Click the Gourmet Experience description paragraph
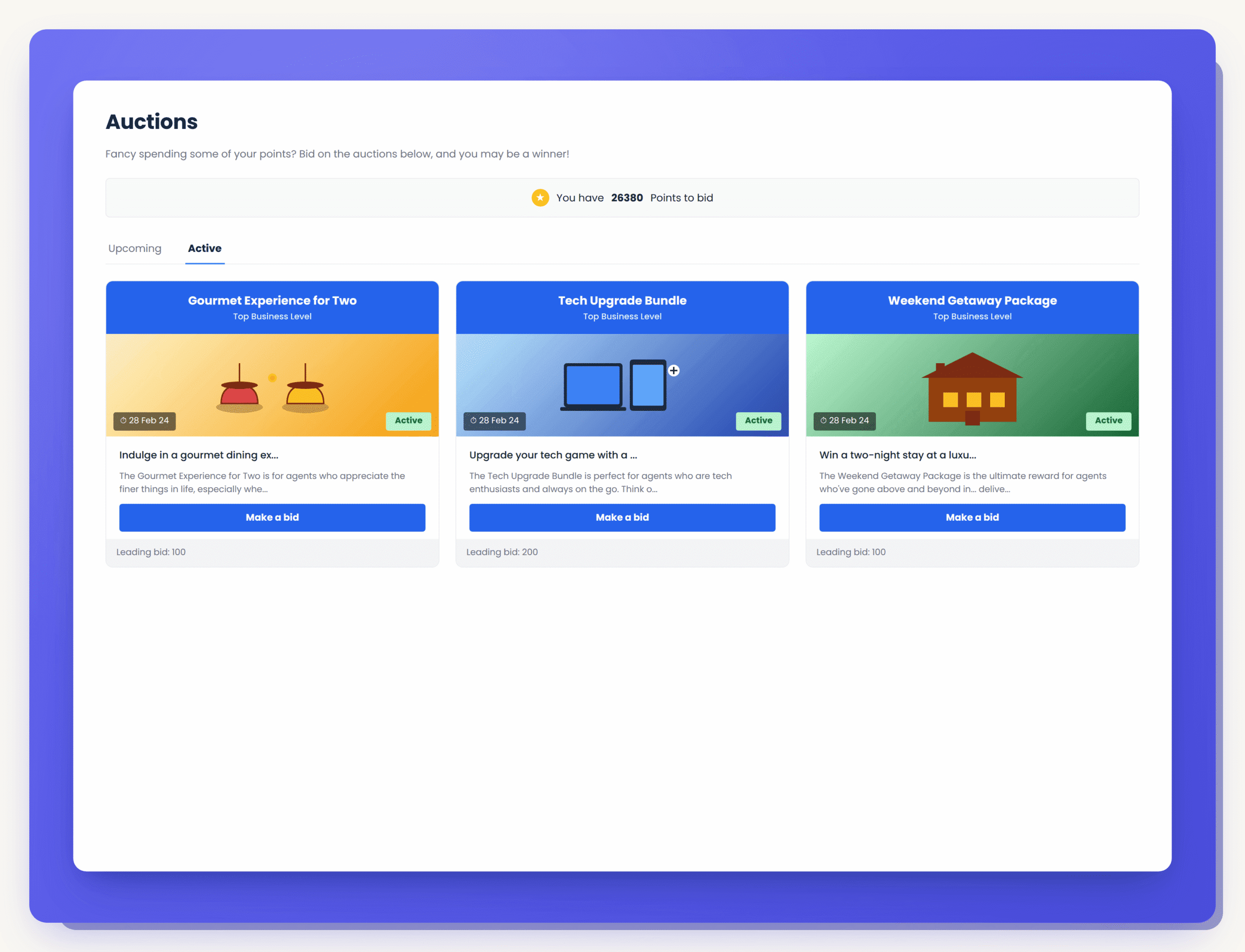The width and height of the screenshot is (1245, 952). click(x=262, y=482)
